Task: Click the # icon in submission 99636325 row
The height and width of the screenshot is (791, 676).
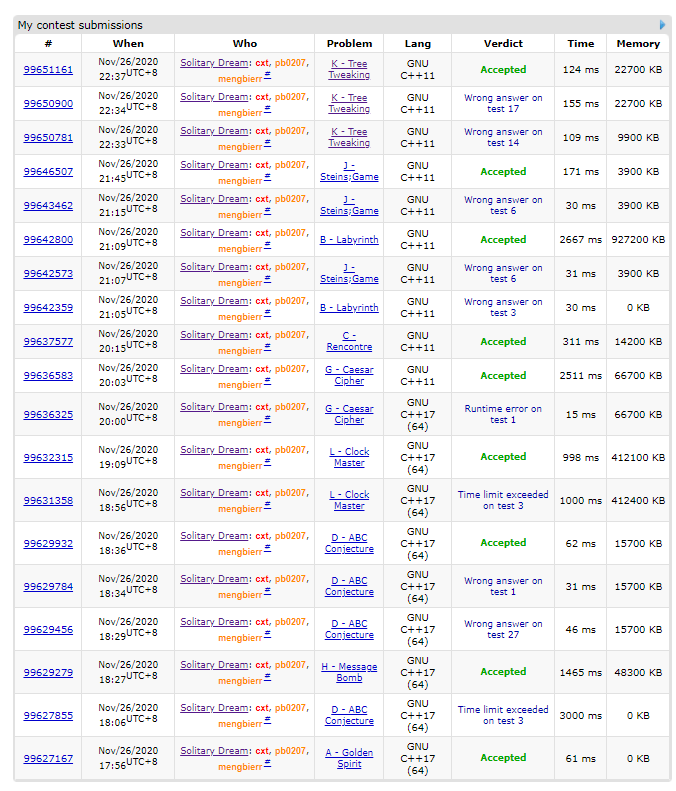Action: click(267, 422)
